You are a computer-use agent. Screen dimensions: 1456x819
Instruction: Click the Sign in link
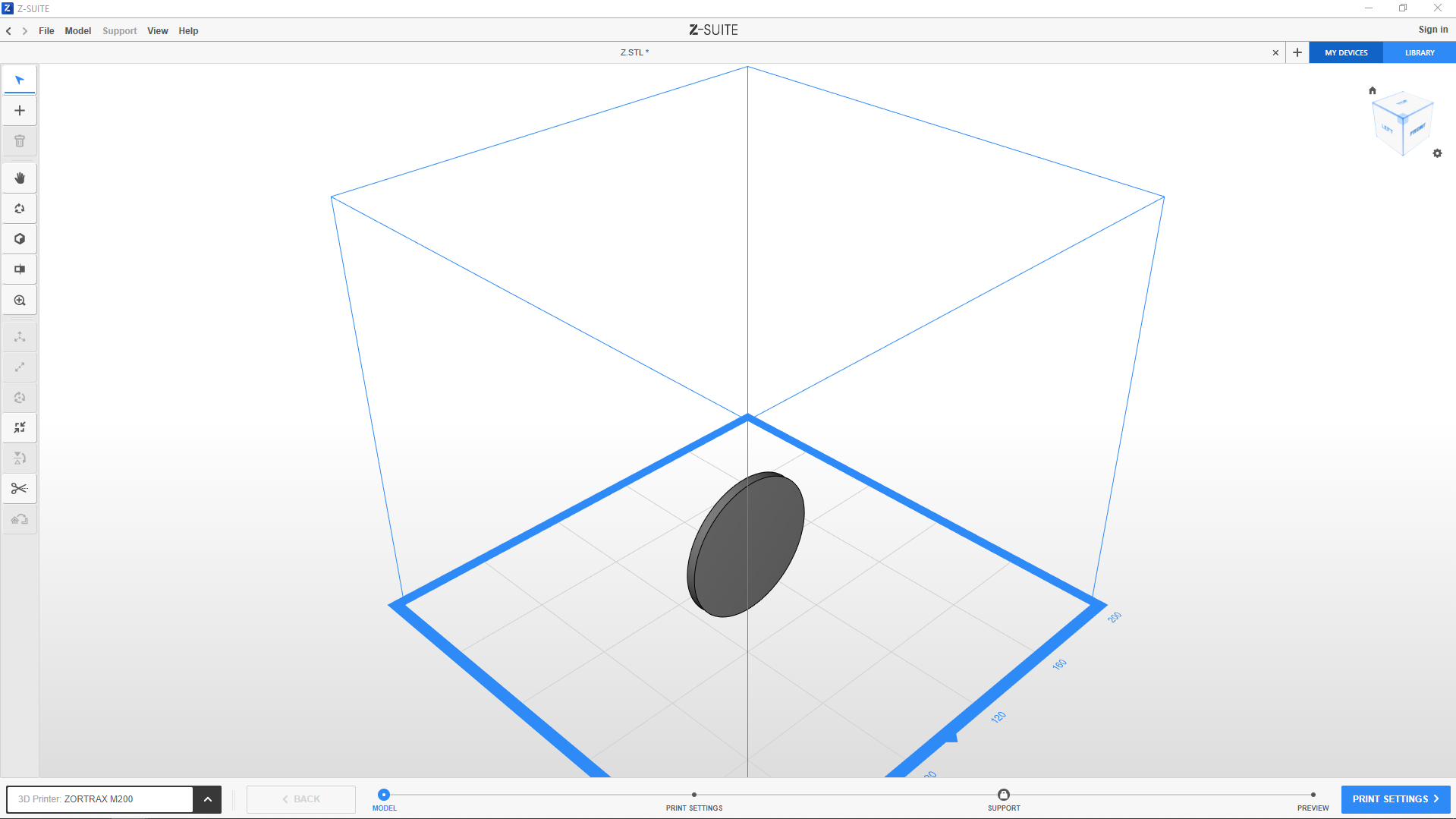pos(1432,30)
